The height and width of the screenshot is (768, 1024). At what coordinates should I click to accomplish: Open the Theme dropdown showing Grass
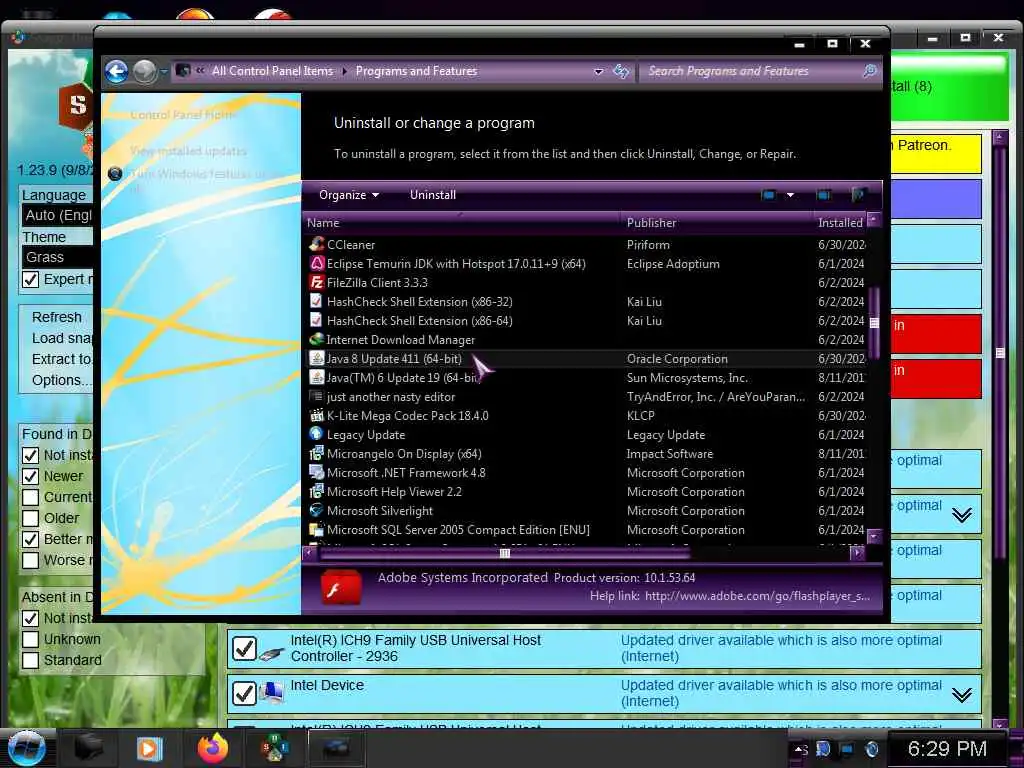(x=57, y=257)
